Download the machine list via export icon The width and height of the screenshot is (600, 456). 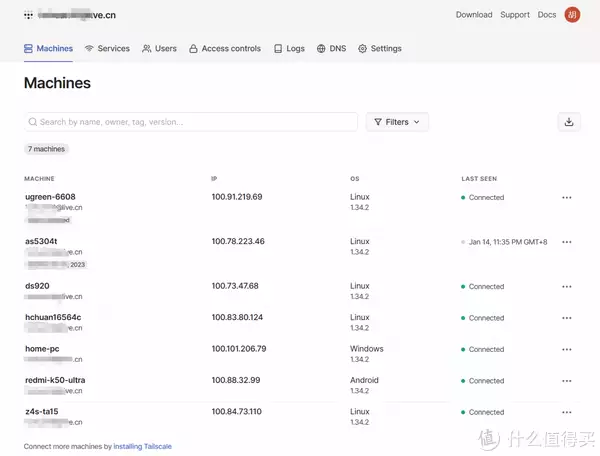(x=569, y=122)
